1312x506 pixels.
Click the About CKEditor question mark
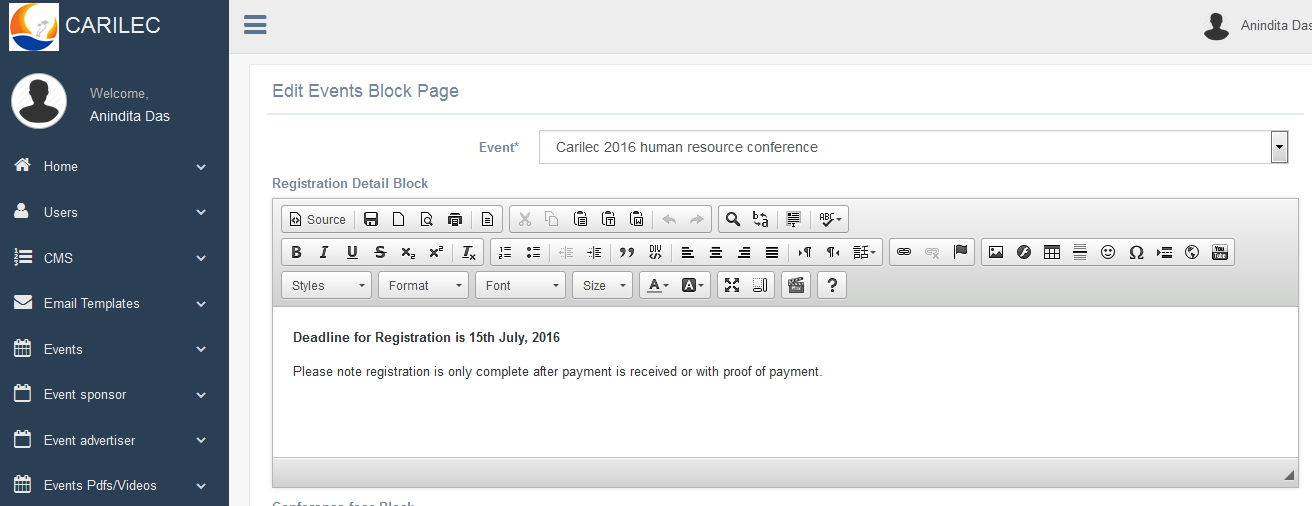[x=832, y=285]
